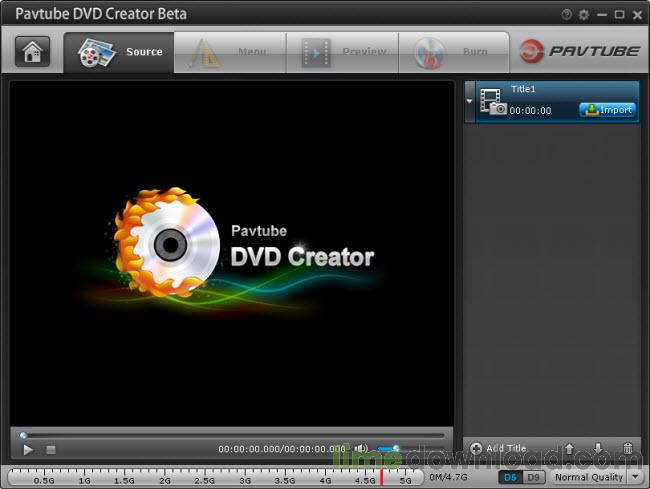Viewport: 650px width, 489px height.
Task: Switch to the D9 disc size option
Action: tap(533, 478)
